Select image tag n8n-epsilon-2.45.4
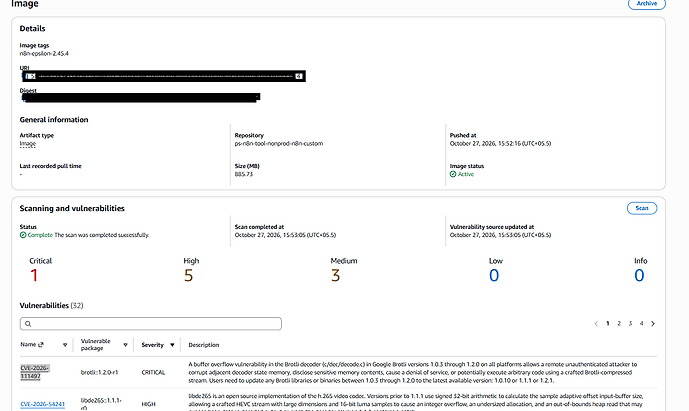The image size is (689, 411). [x=44, y=54]
